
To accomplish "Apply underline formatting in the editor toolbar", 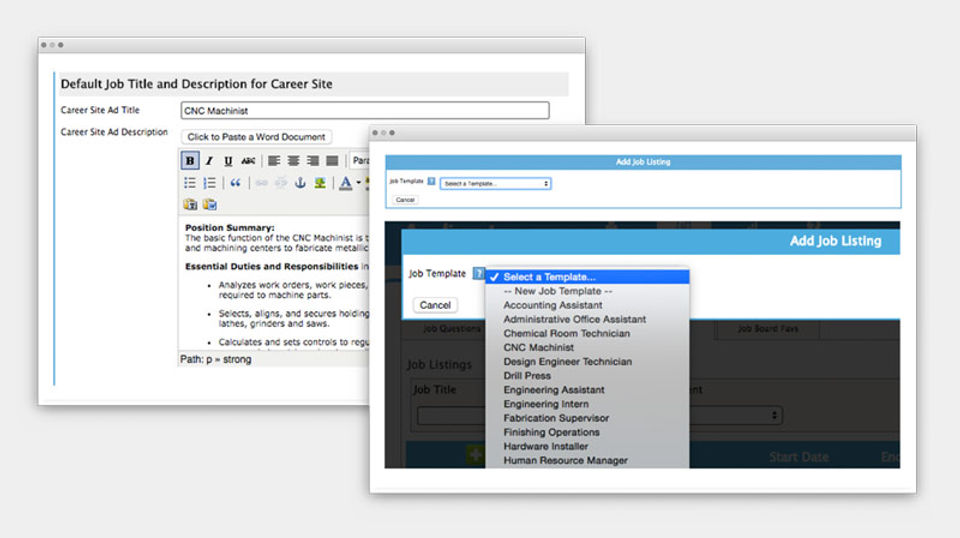I will point(228,160).
